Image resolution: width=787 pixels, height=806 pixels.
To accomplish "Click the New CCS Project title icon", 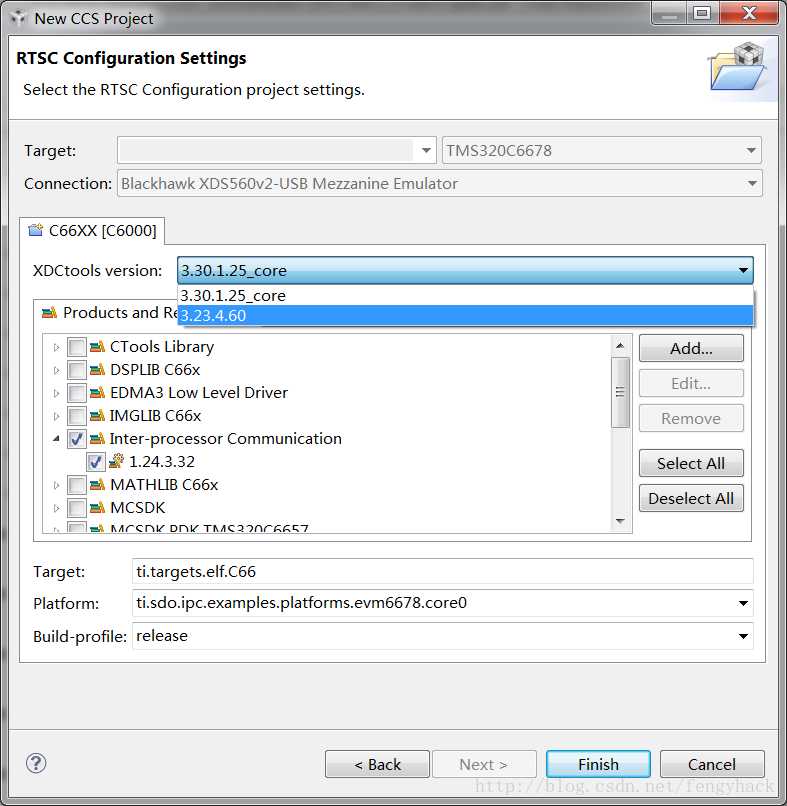I will click(18, 18).
